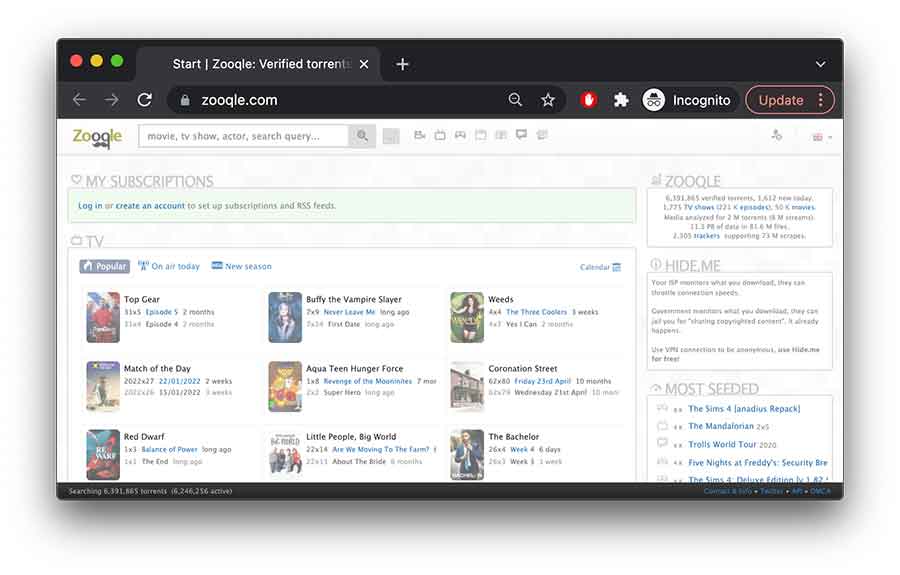Image resolution: width=900 pixels, height=575 pixels.
Task: Click the Log in link
Action: pyautogui.click(x=90, y=206)
